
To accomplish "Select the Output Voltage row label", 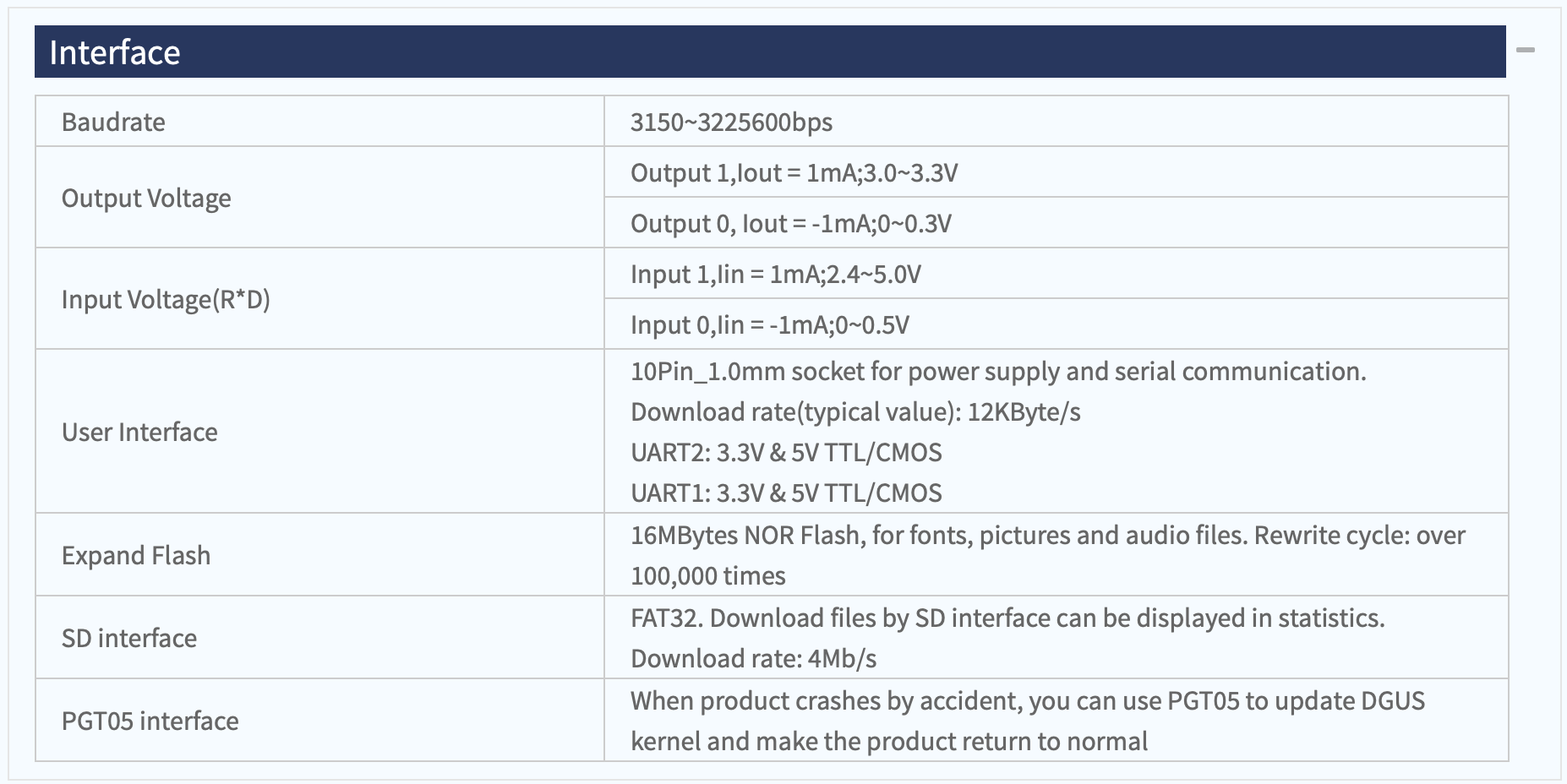I will (146, 198).
